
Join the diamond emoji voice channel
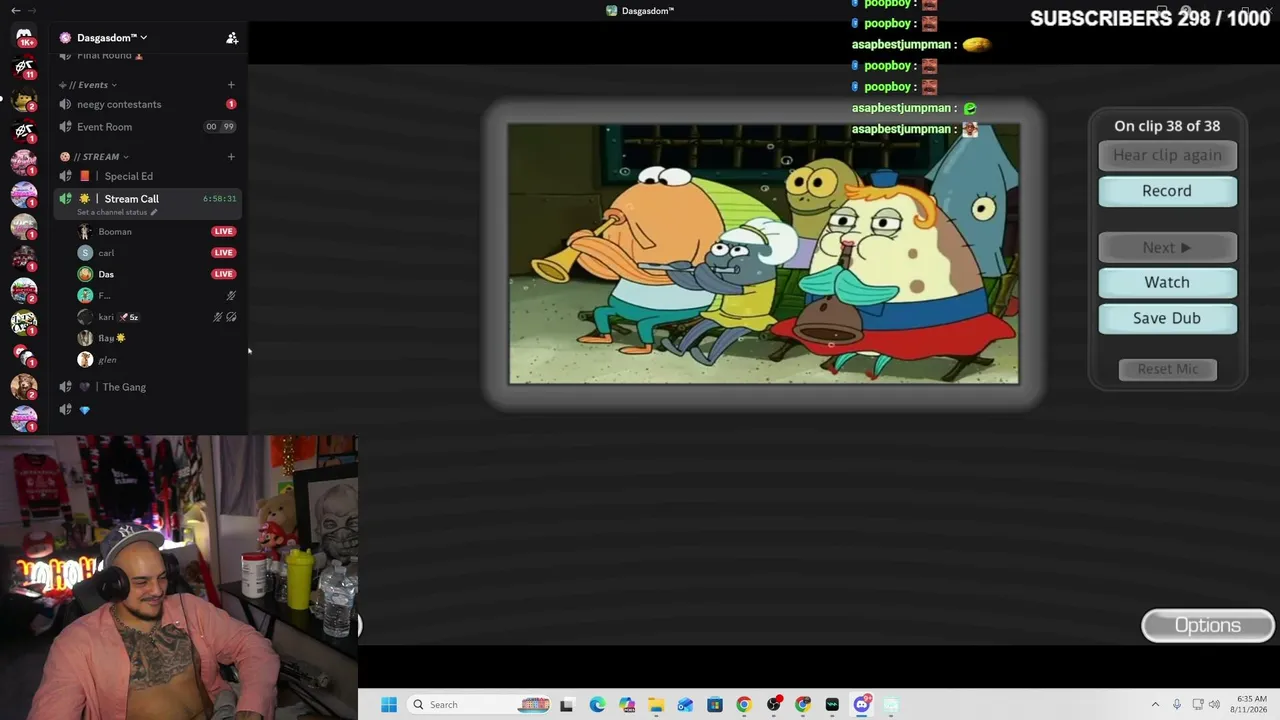(x=148, y=410)
